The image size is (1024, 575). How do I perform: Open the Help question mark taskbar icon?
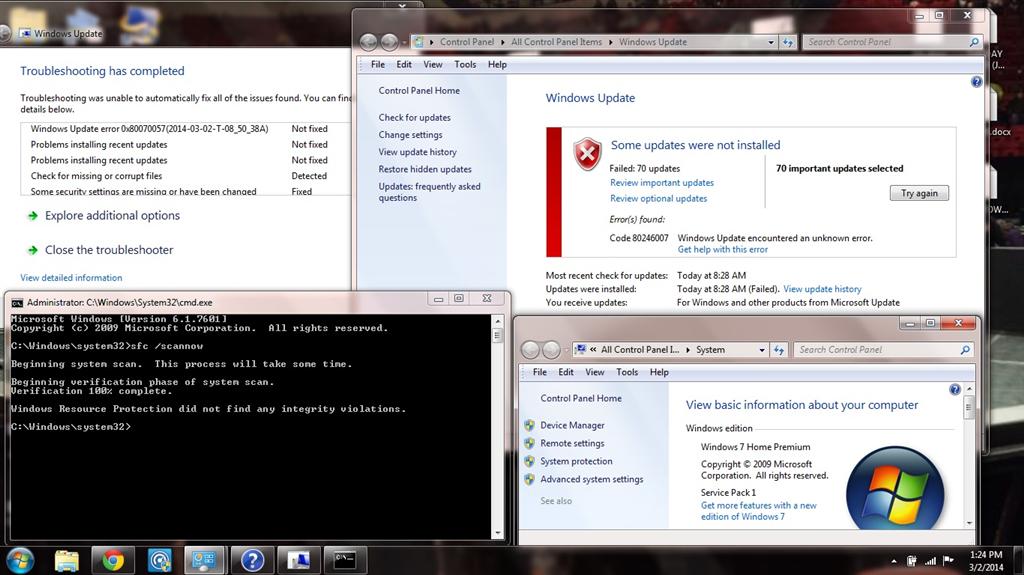pos(252,560)
